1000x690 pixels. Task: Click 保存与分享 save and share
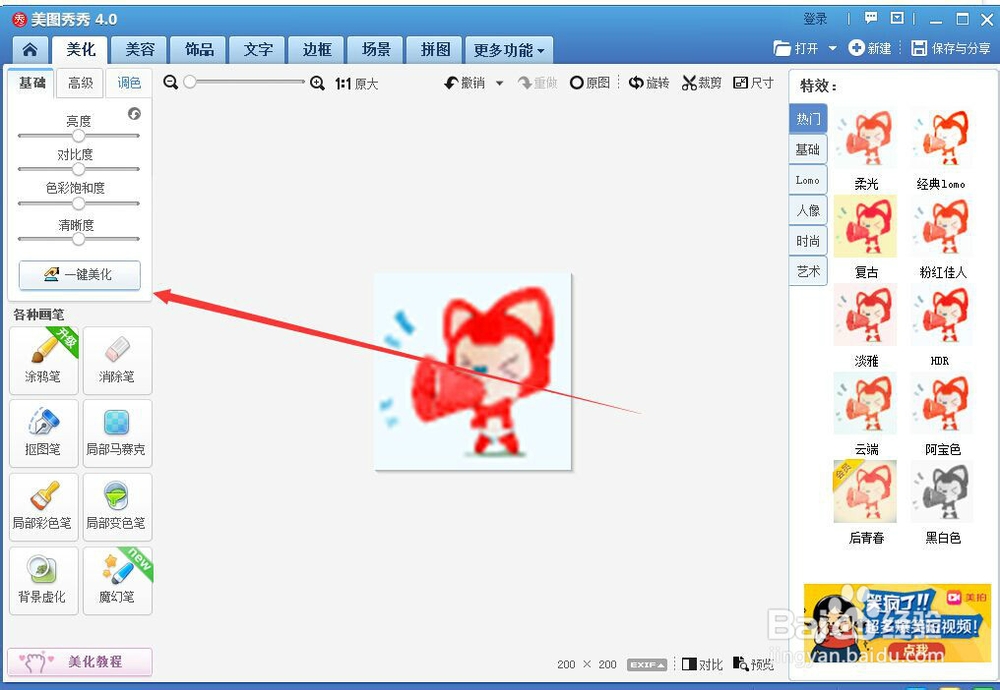[950, 48]
